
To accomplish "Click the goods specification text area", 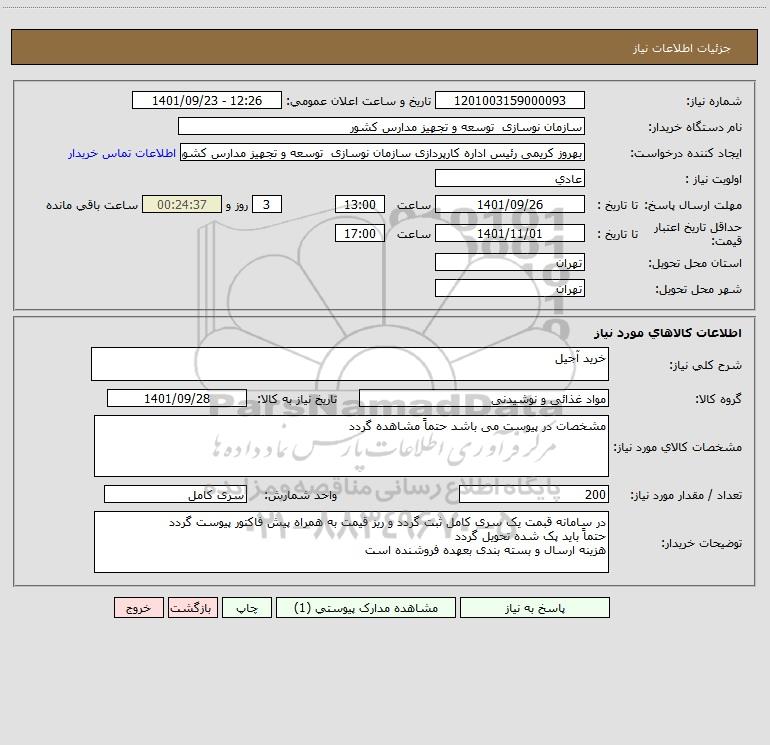I will (351, 446).
